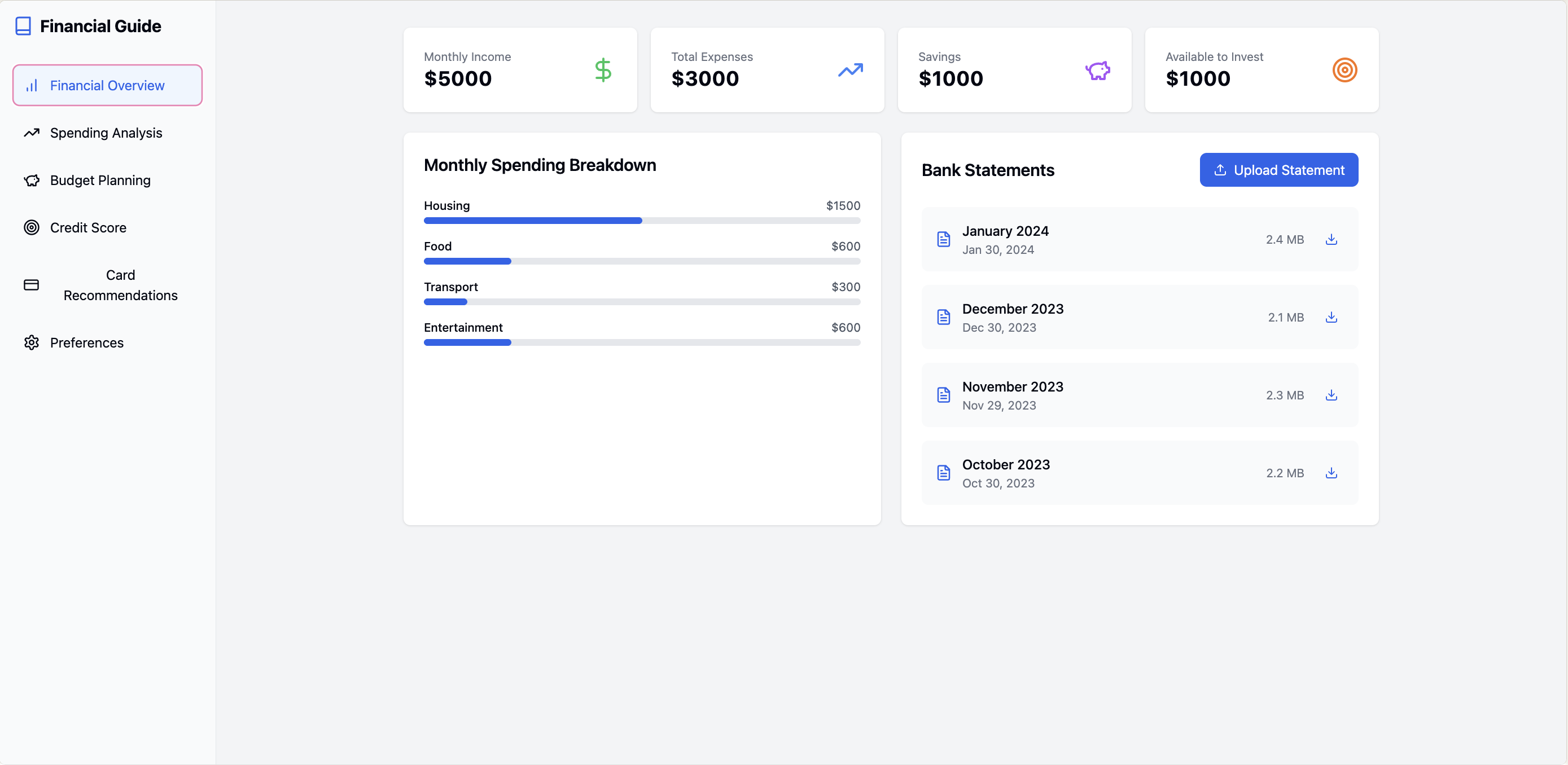
Task: Select the Financial Overview tab
Action: pos(107,85)
